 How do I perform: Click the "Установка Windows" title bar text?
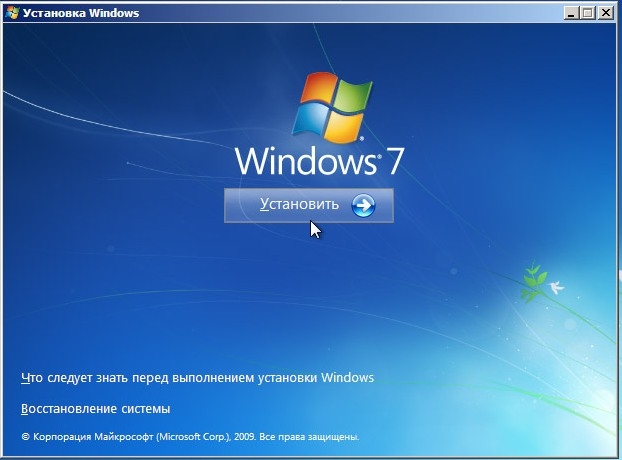tap(81, 13)
